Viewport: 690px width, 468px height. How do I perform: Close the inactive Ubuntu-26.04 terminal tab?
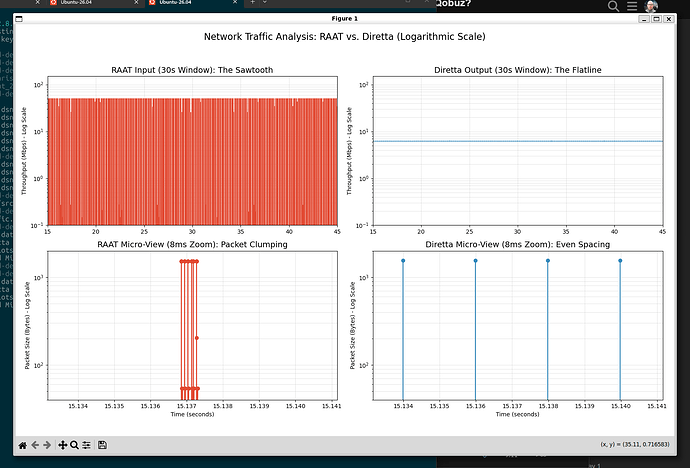pyautogui.click(x=136, y=2)
